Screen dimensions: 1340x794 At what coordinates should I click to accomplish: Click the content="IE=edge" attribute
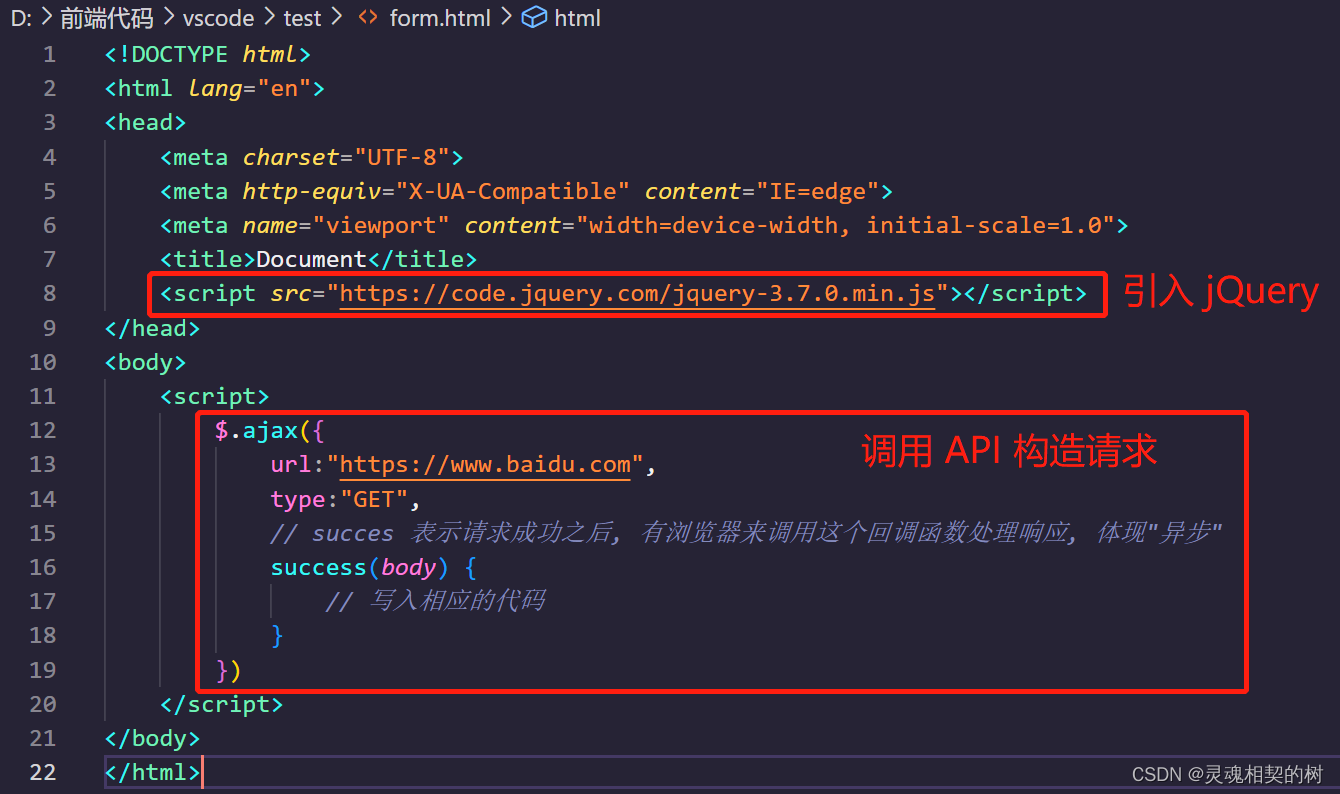[762, 191]
